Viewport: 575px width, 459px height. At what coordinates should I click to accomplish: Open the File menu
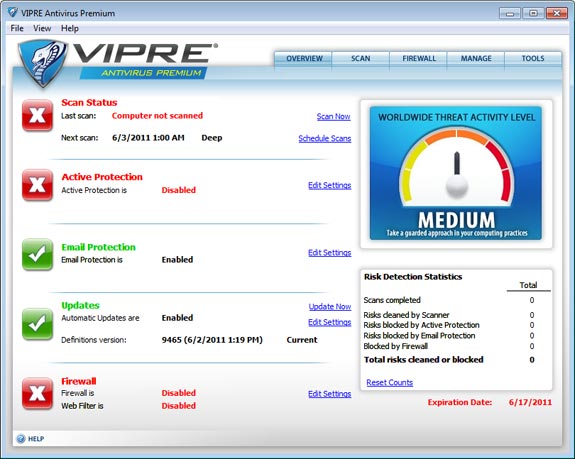(17, 28)
